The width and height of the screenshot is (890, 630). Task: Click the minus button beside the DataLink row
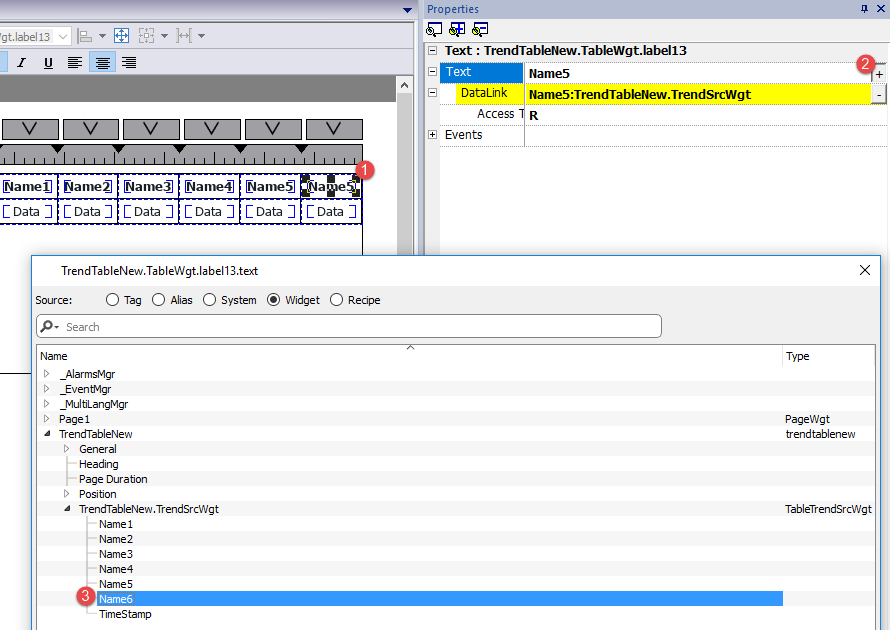[877, 94]
